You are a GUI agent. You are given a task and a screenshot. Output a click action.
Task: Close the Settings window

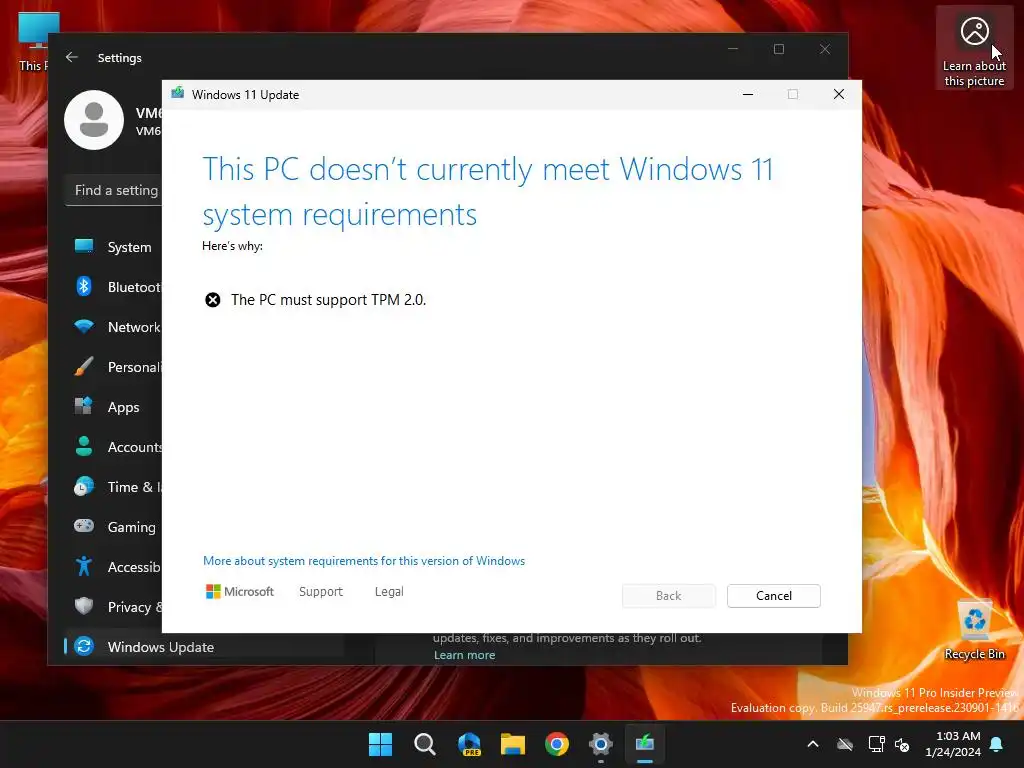tap(825, 50)
